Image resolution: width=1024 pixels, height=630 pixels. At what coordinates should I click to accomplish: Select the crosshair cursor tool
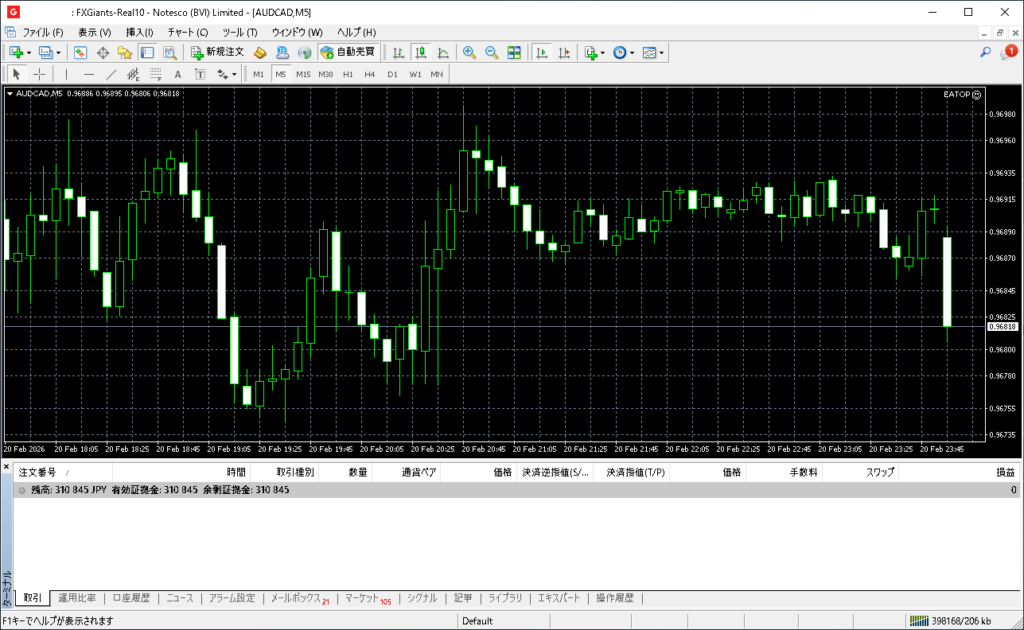click(39, 74)
